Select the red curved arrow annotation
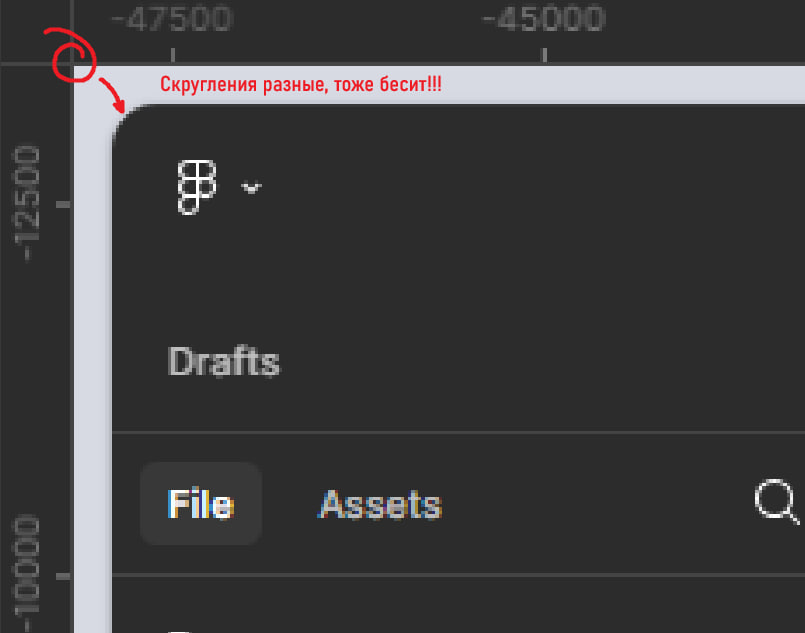 point(113,95)
